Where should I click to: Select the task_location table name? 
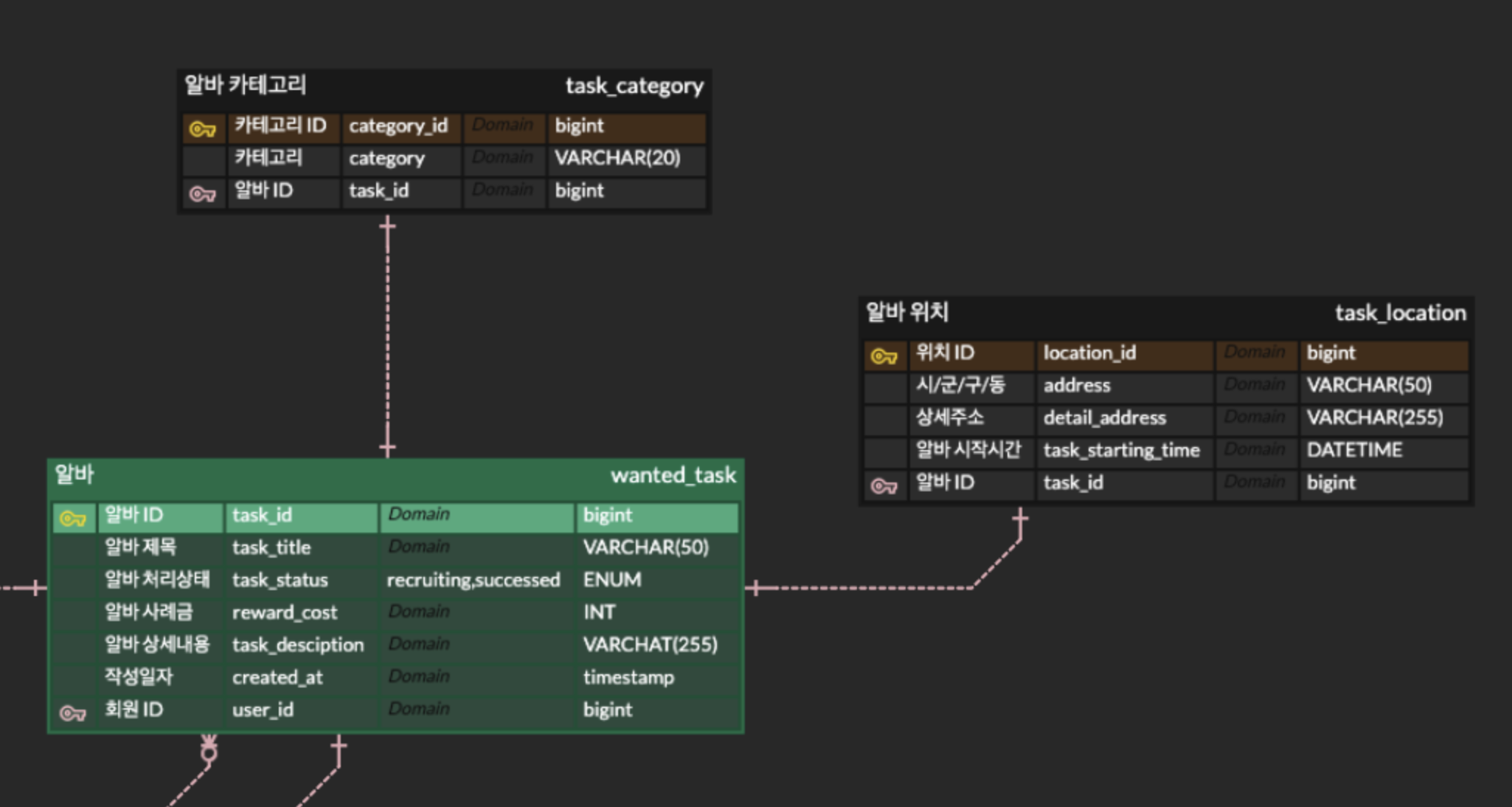point(1400,314)
